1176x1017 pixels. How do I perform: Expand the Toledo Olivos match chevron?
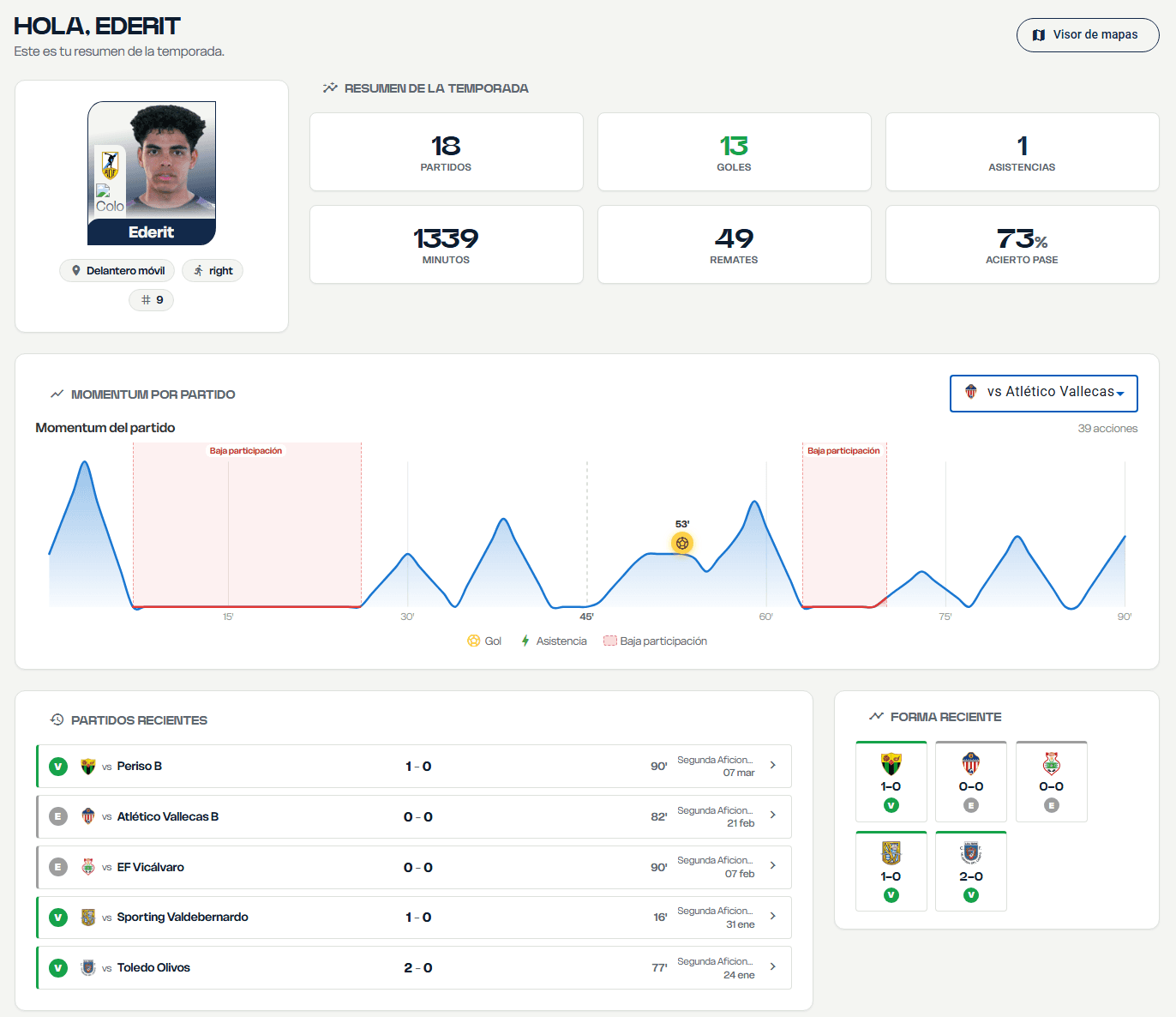tap(773, 966)
